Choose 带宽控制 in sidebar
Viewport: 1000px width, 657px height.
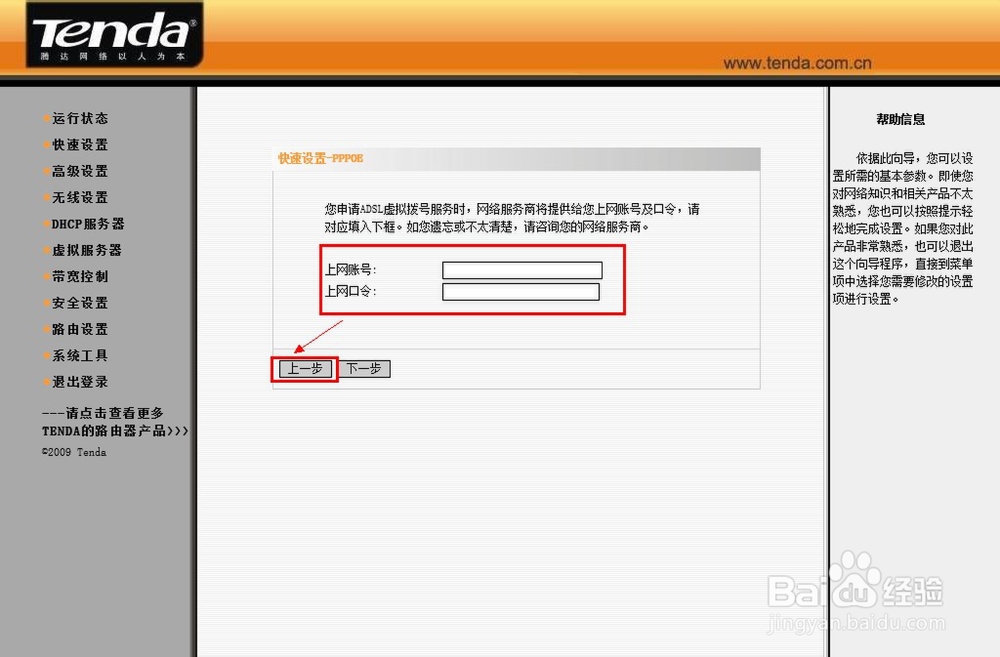tap(80, 276)
